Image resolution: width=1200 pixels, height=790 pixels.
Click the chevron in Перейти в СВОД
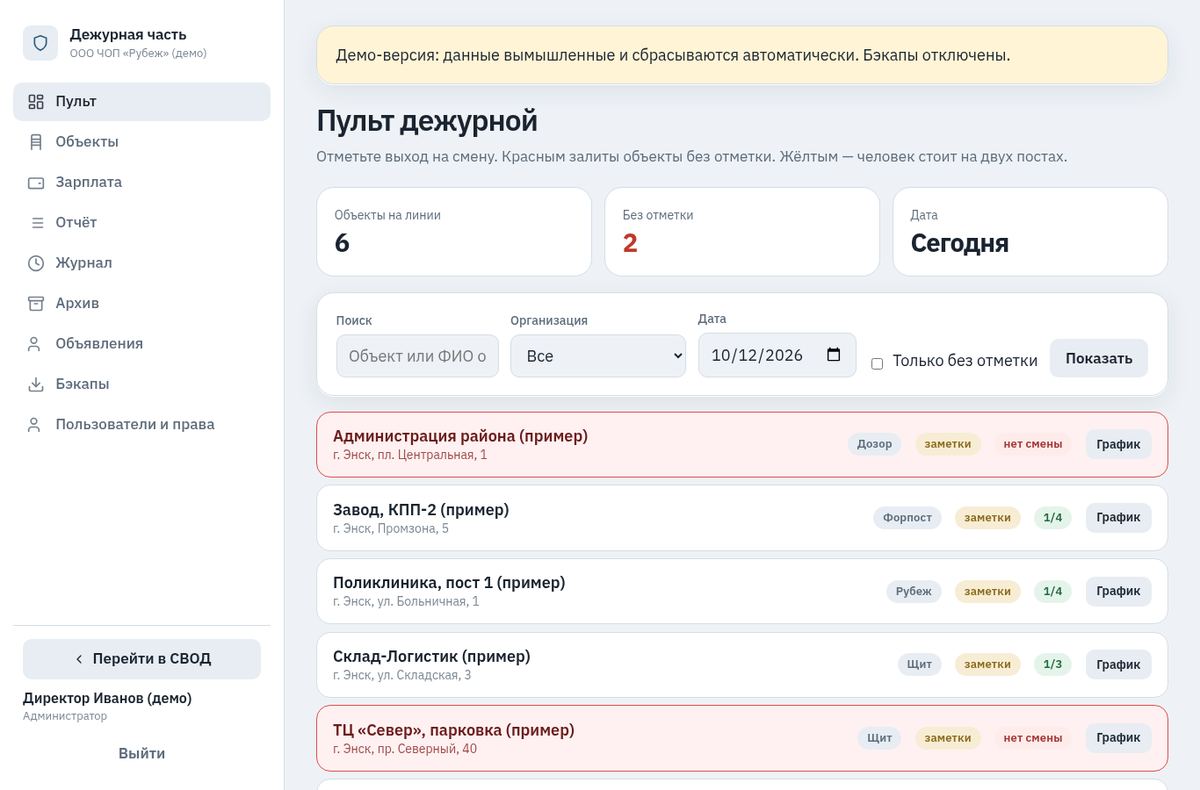[79, 659]
